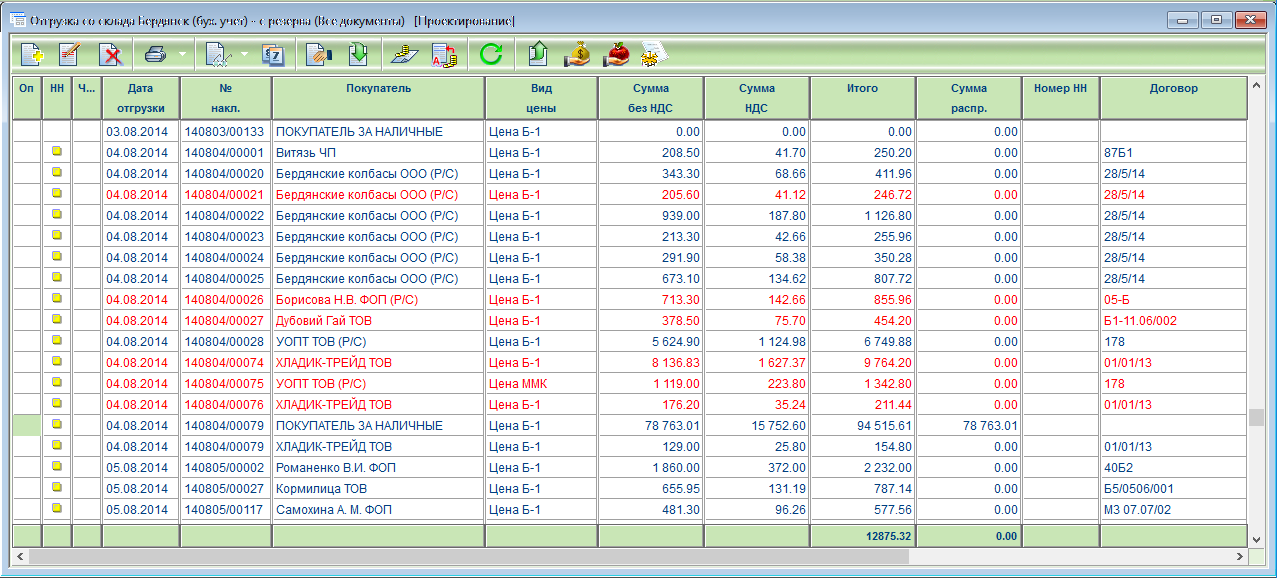1277x578 pixels.
Task: Click the money bag in hand icon
Action: click(577, 54)
